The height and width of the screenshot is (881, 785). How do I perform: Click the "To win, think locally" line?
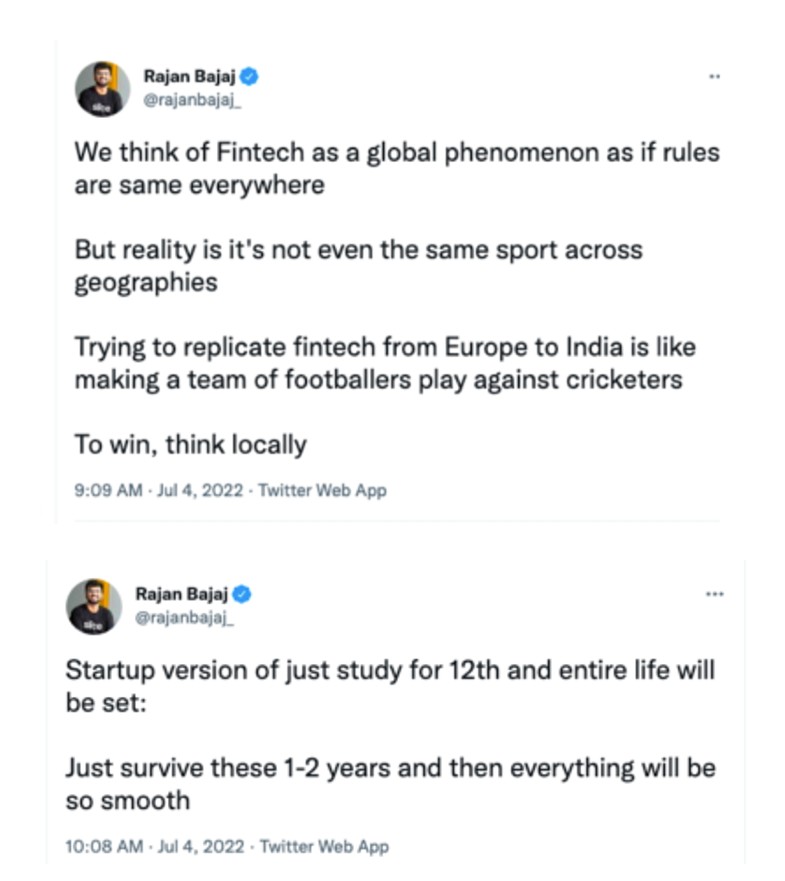tap(191, 444)
